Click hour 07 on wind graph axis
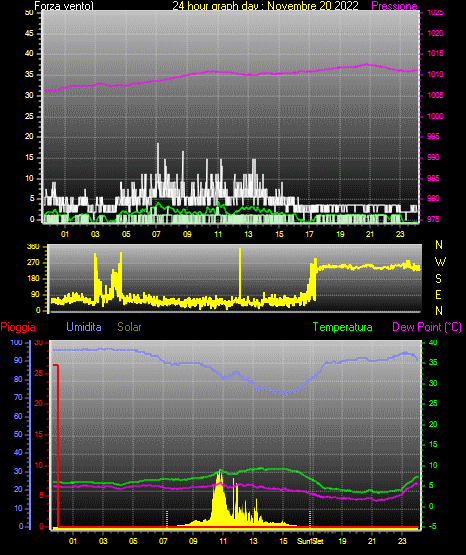Viewport: 466px width, 555px height. (x=156, y=234)
